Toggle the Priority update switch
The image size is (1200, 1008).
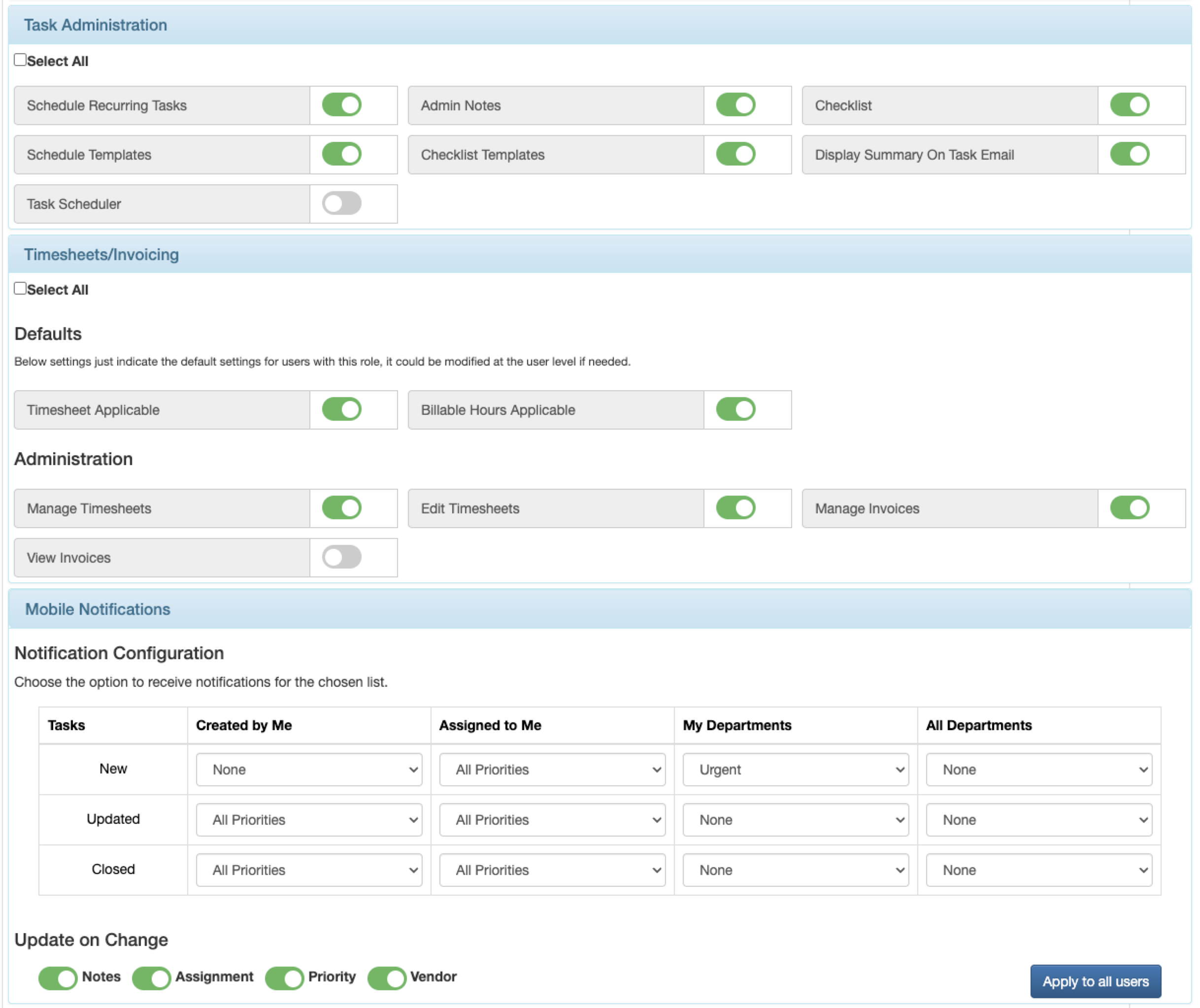(285, 978)
